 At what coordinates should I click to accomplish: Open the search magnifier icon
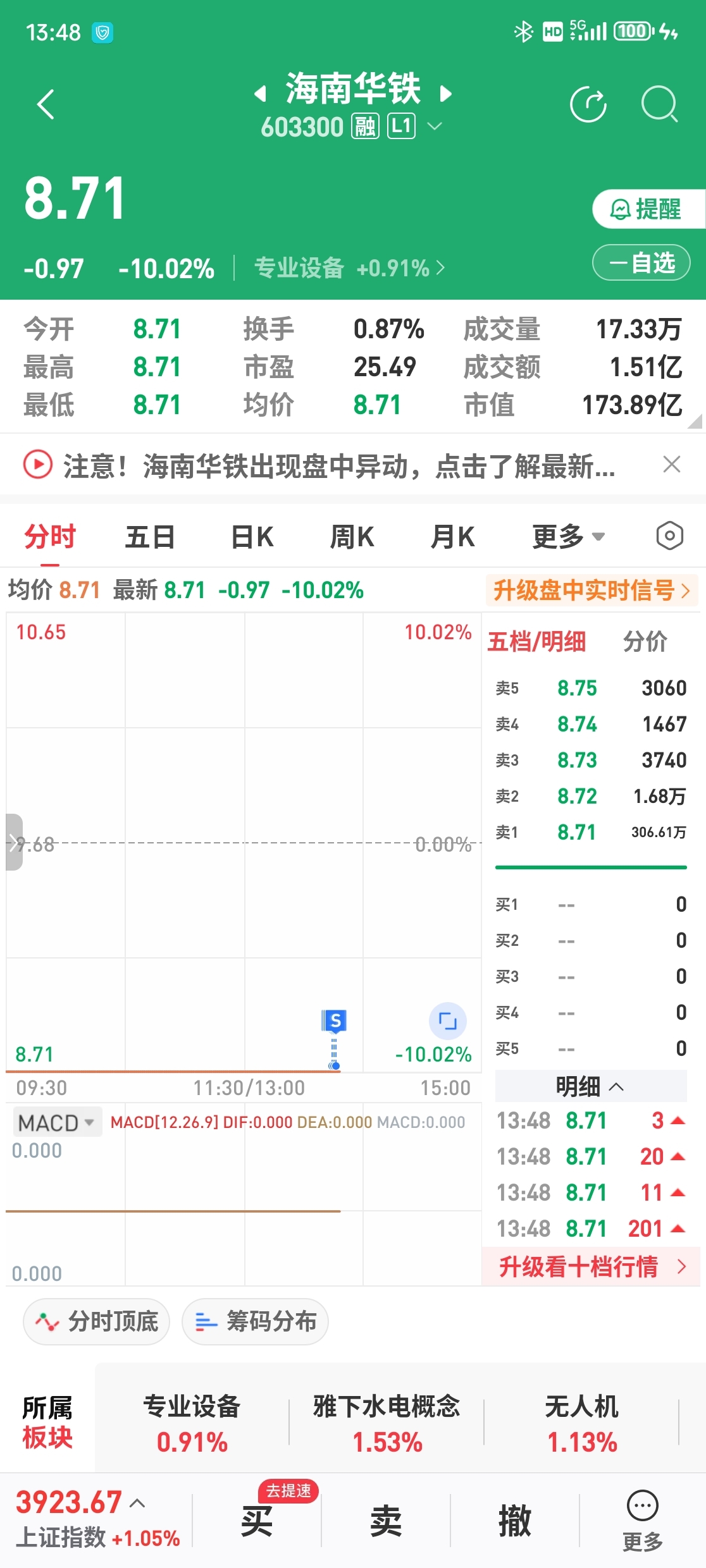pos(660,104)
